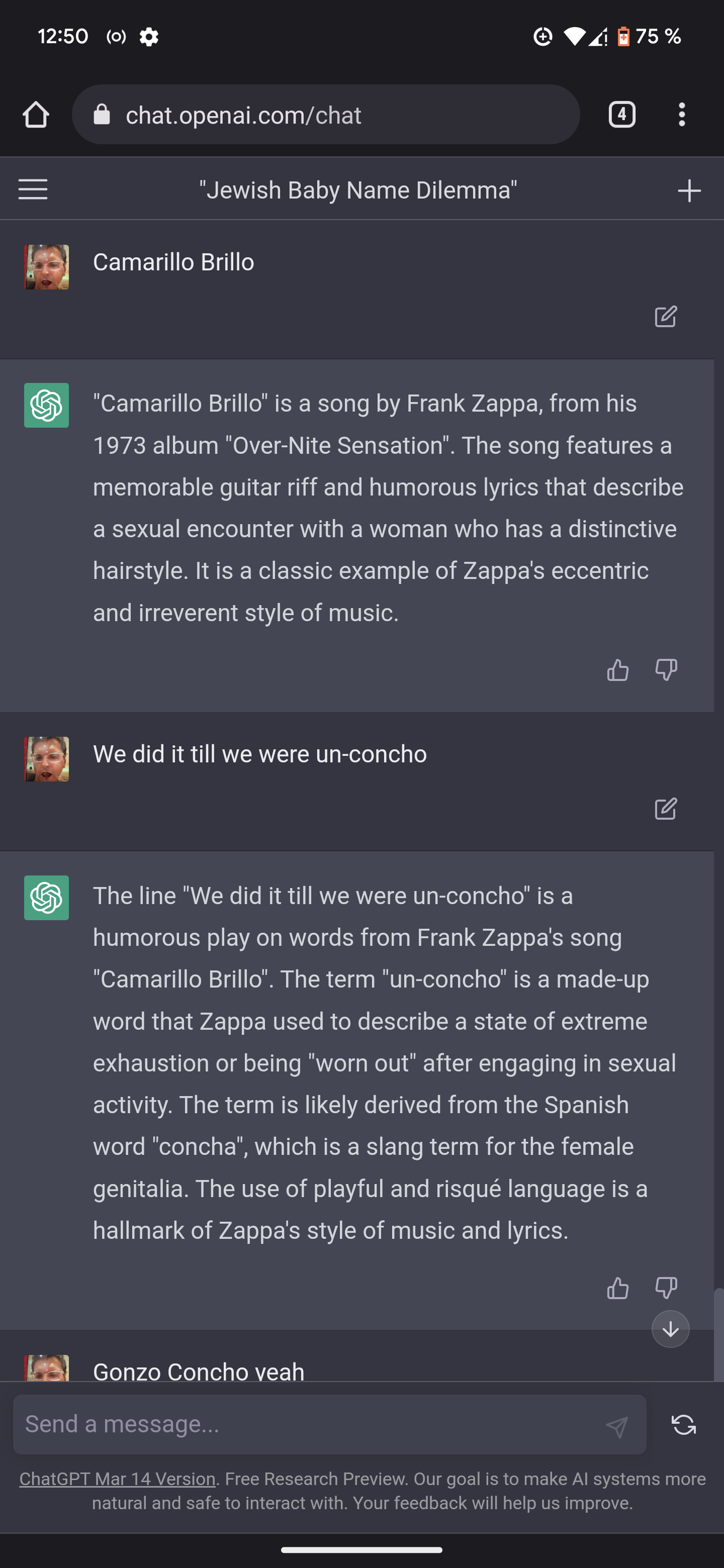Viewport: 724px width, 1568px height.
Task: Go to browser home page
Action: click(x=35, y=115)
